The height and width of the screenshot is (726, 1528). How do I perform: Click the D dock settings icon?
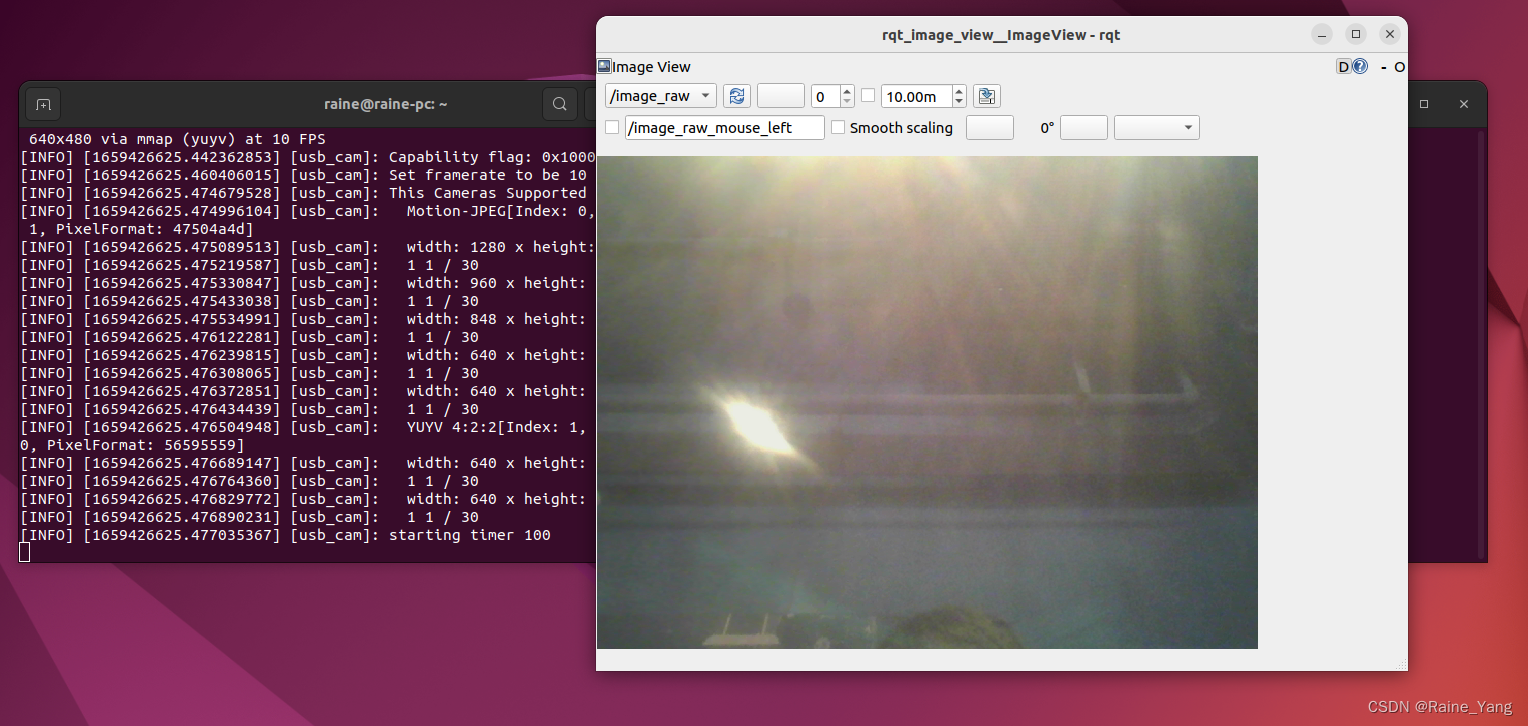pyautogui.click(x=1344, y=66)
